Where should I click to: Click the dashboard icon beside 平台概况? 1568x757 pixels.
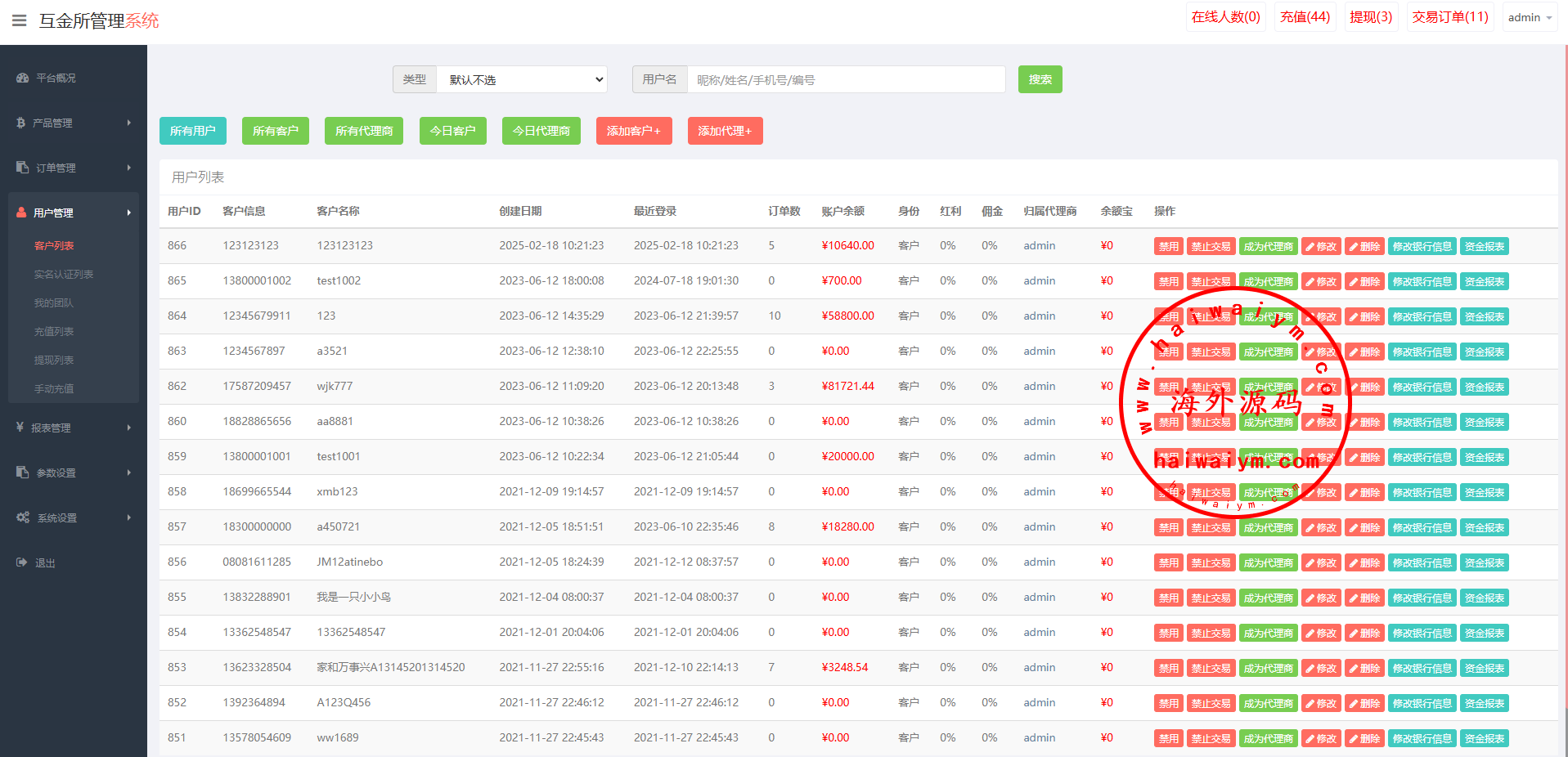point(22,78)
